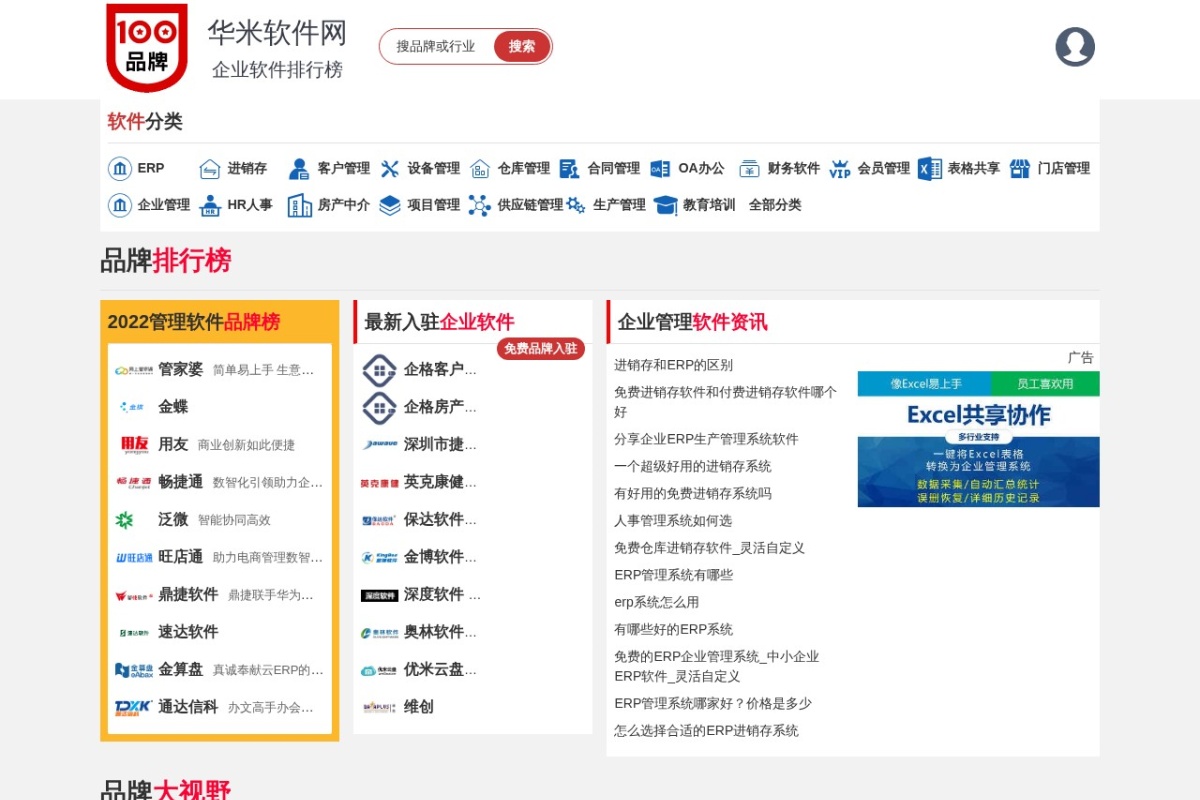Click the 项目管理 layers icon
Screen dimensions: 1200x800
(x=390, y=205)
